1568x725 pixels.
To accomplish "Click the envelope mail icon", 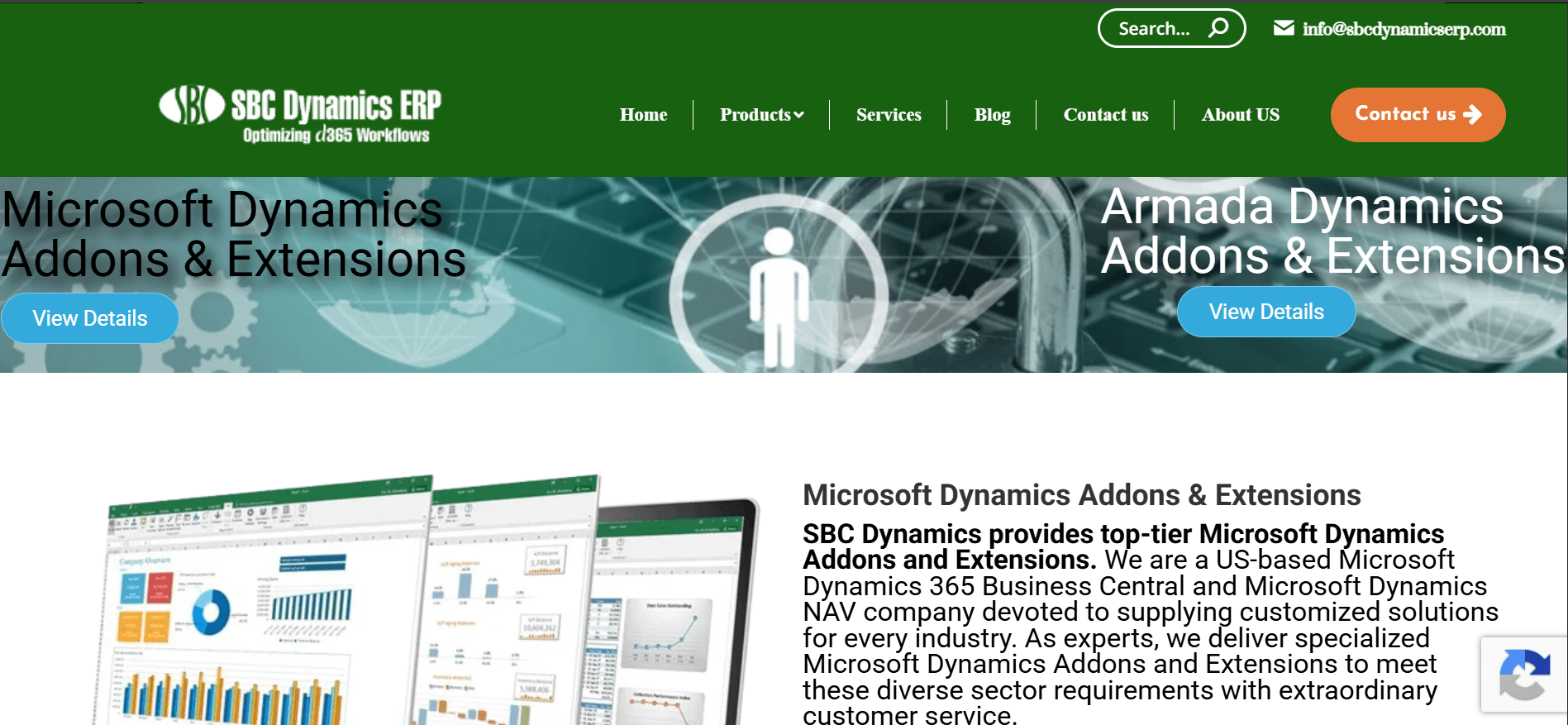I will (1284, 28).
